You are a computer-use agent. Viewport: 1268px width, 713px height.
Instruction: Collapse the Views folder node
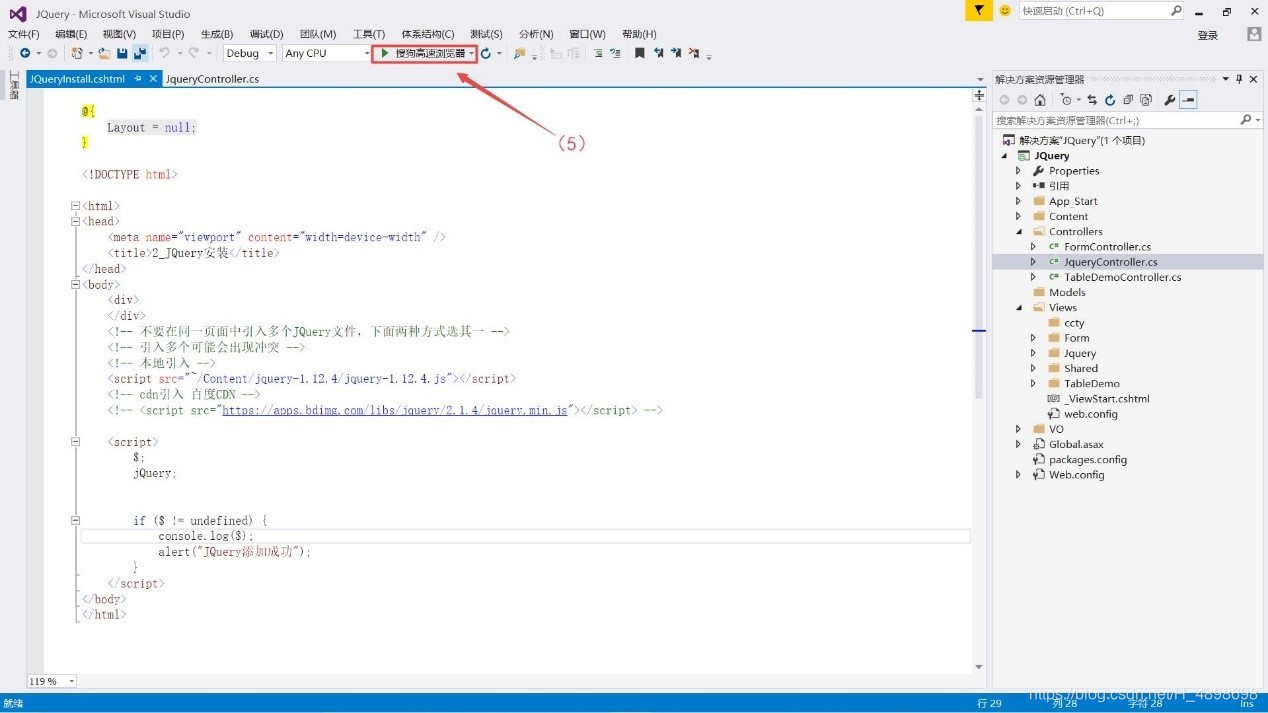tap(1019, 308)
